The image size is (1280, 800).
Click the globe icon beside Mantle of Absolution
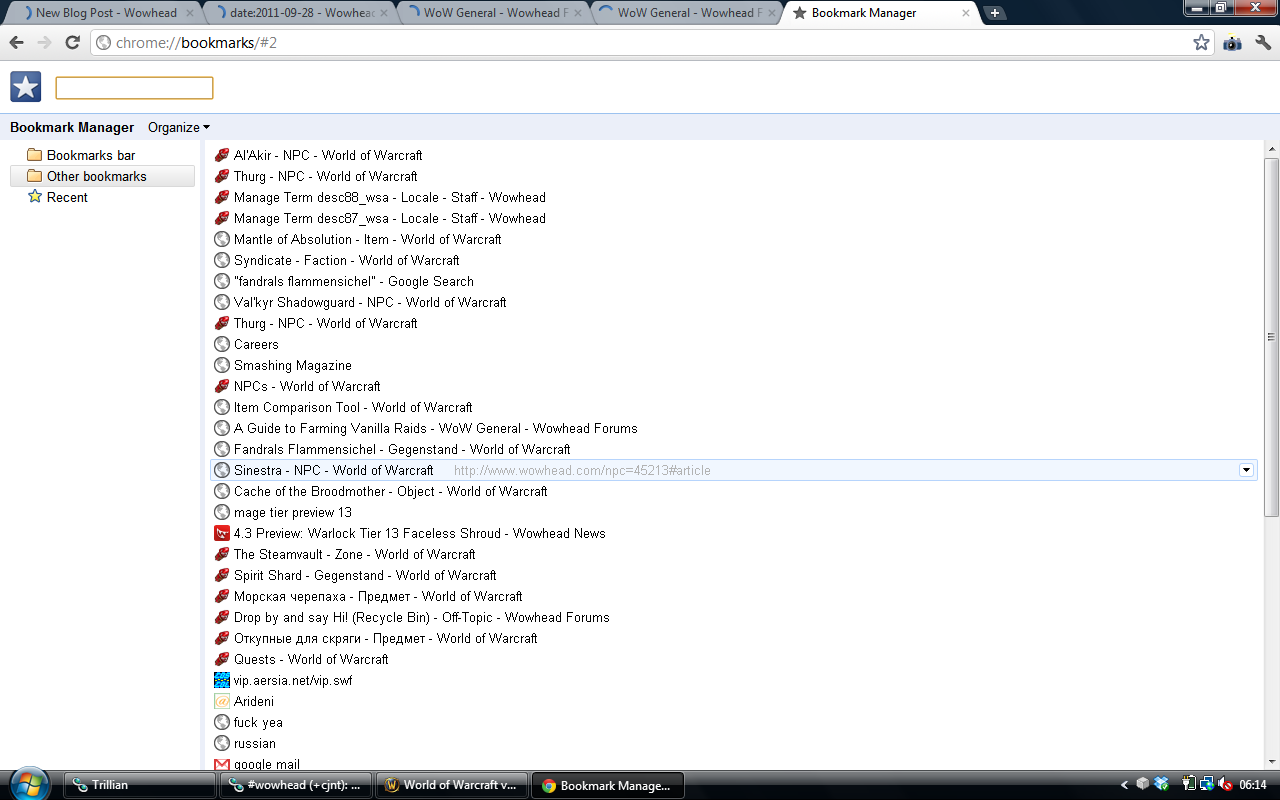tap(222, 239)
